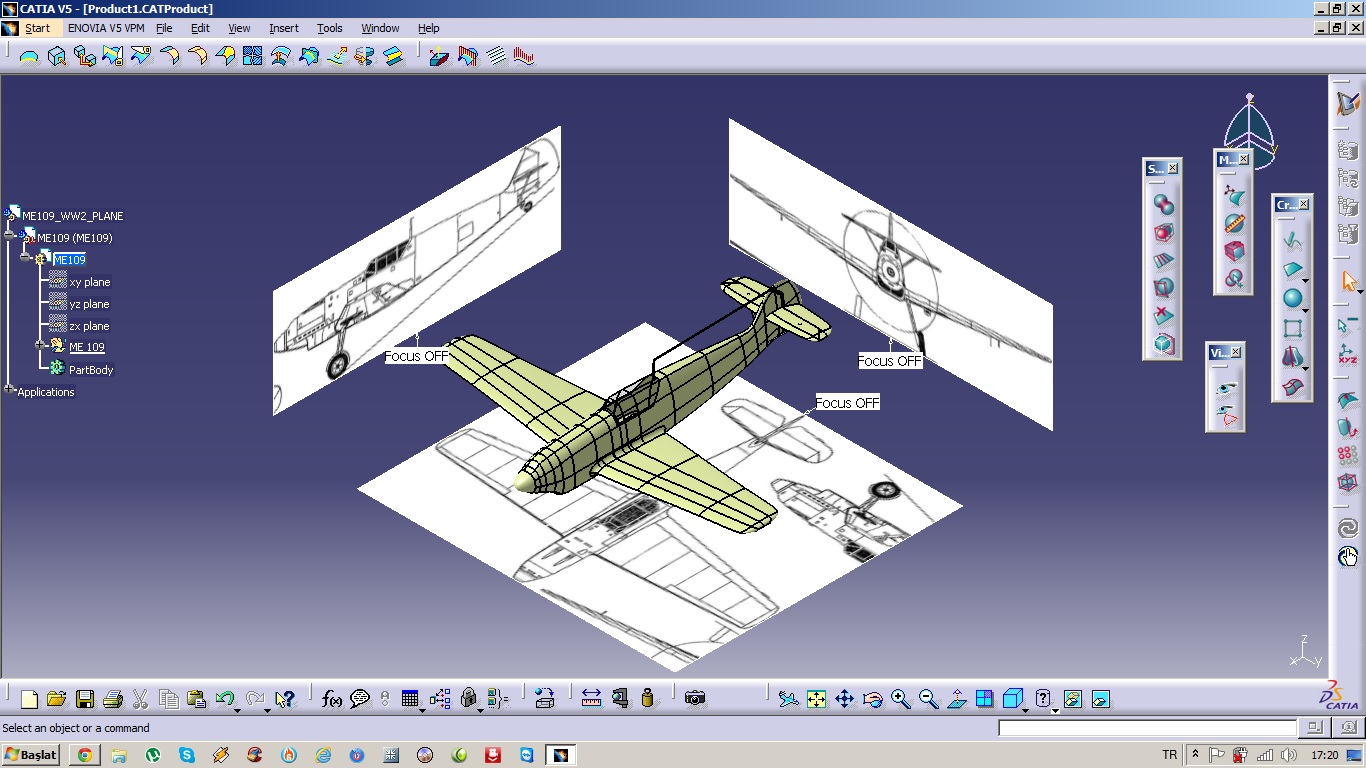Open the File menu
This screenshot has width=1366, height=768.
165,28
